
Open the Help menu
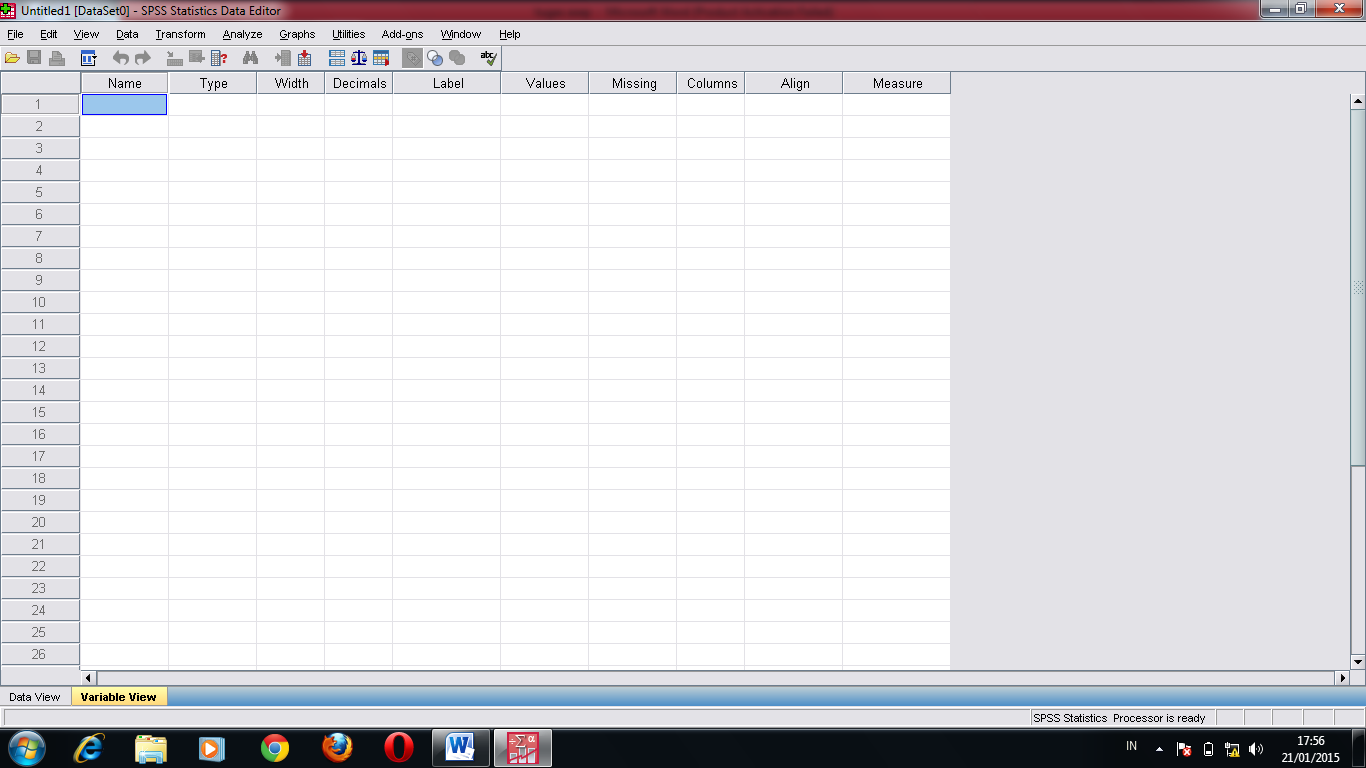pyautogui.click(x=510, y=34)
